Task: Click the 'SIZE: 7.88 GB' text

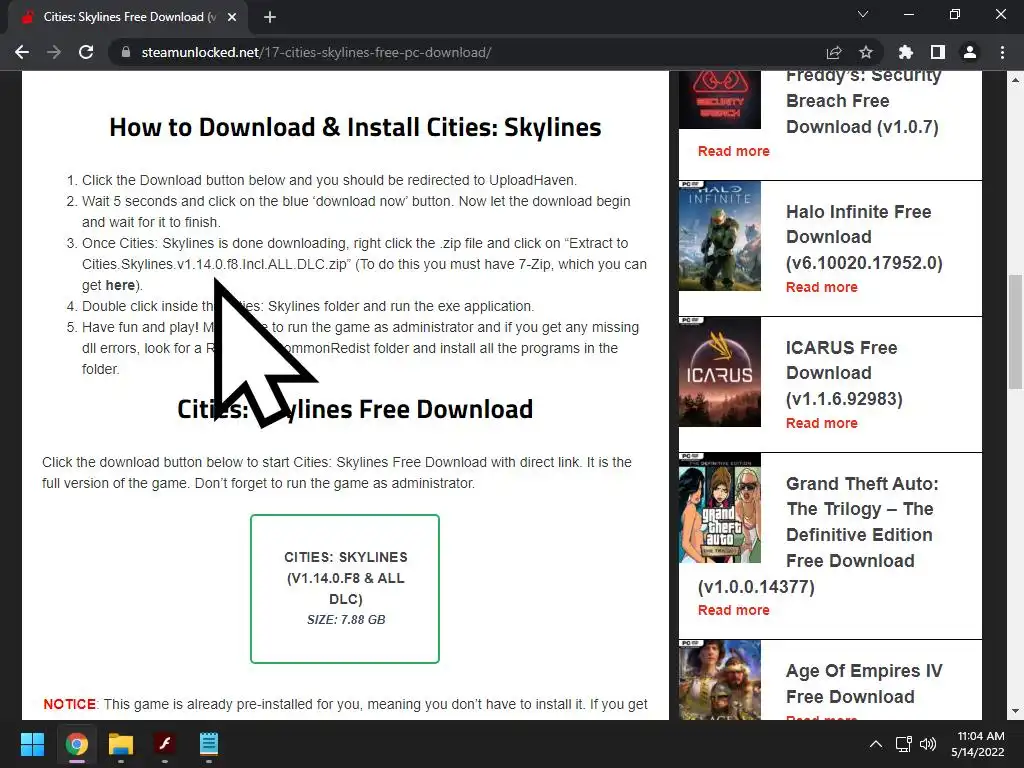Action: pos(346,619)
